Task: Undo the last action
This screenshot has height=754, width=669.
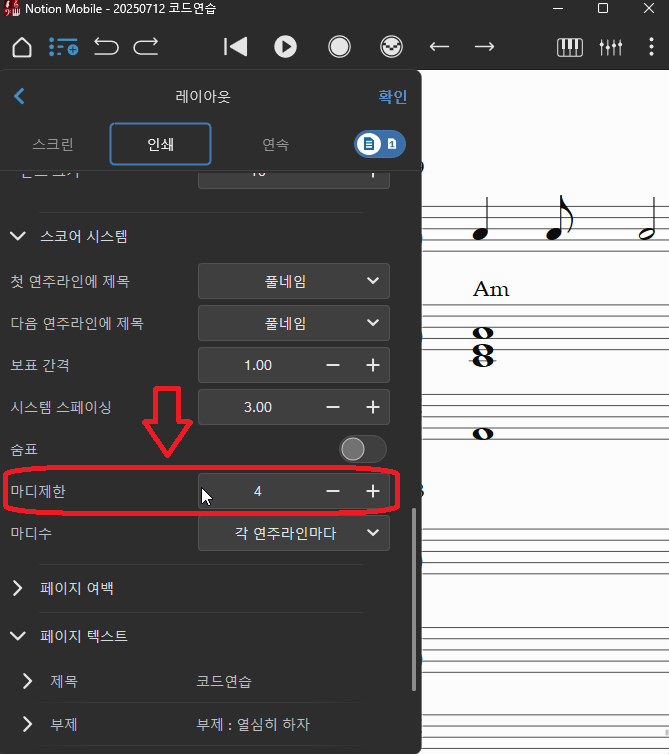Action: (106, 47)
